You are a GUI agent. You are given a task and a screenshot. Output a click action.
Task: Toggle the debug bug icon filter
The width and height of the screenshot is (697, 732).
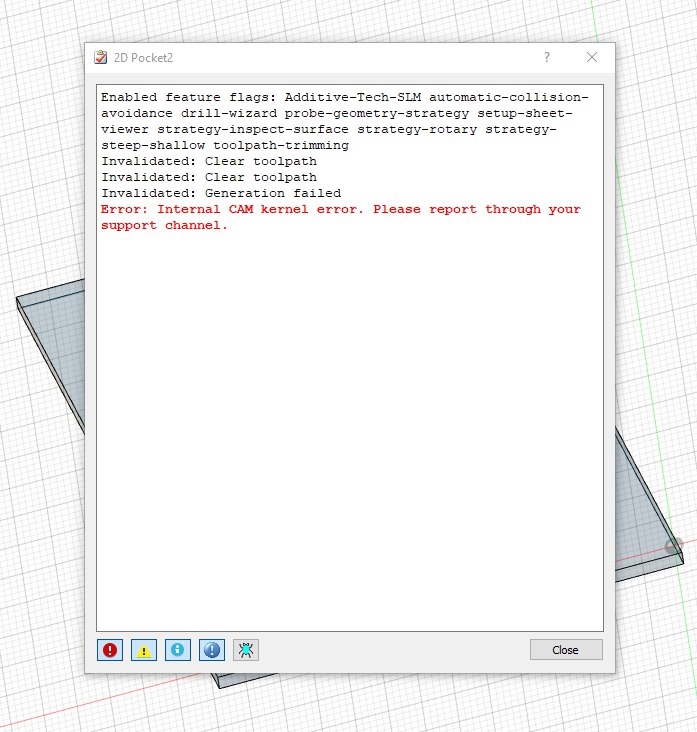pos(246,650)
